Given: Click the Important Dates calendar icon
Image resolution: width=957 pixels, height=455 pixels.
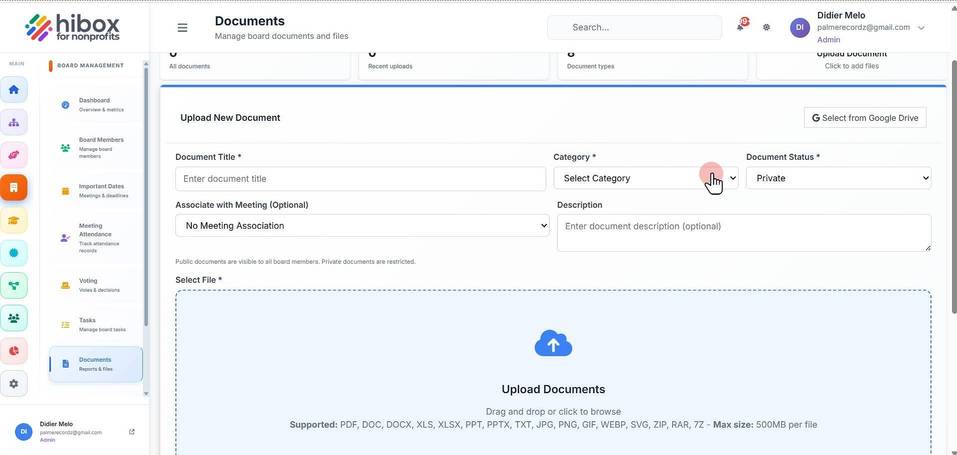Looking at the screenshot, I should click(65, 191).
